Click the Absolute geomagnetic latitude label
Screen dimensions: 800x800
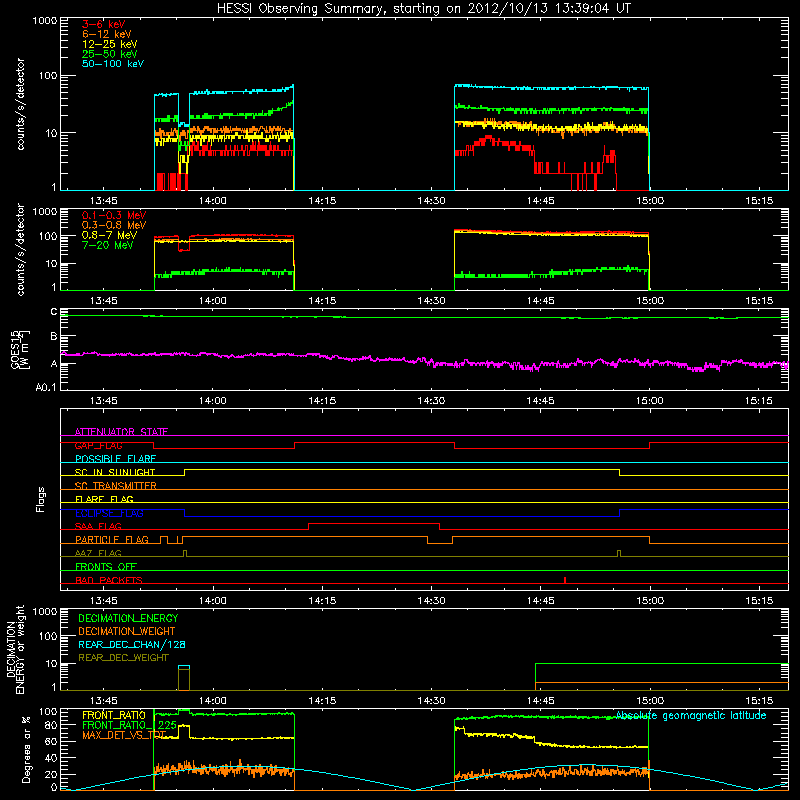click(691, 715)
